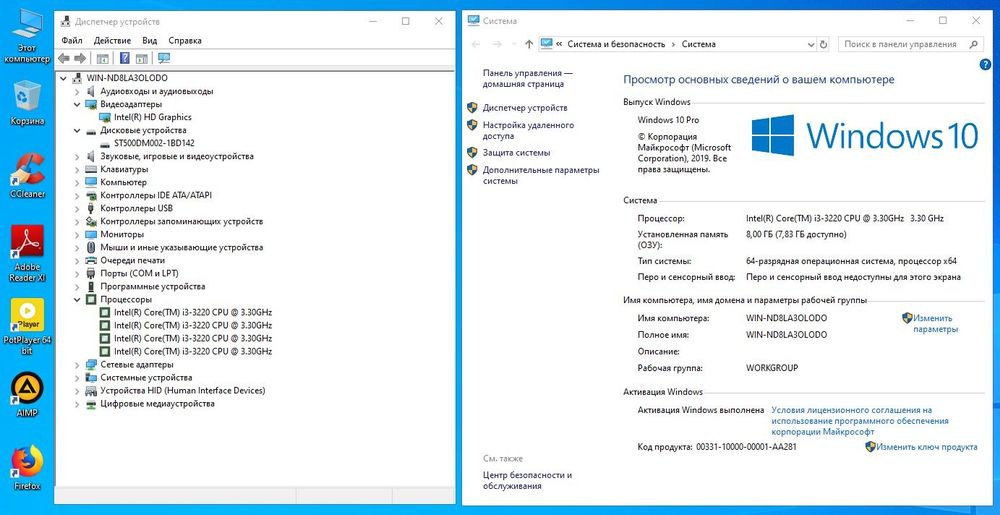Screen dimensions: 1000x515
Task: Open the Действие menu
Action: point(112,40)
